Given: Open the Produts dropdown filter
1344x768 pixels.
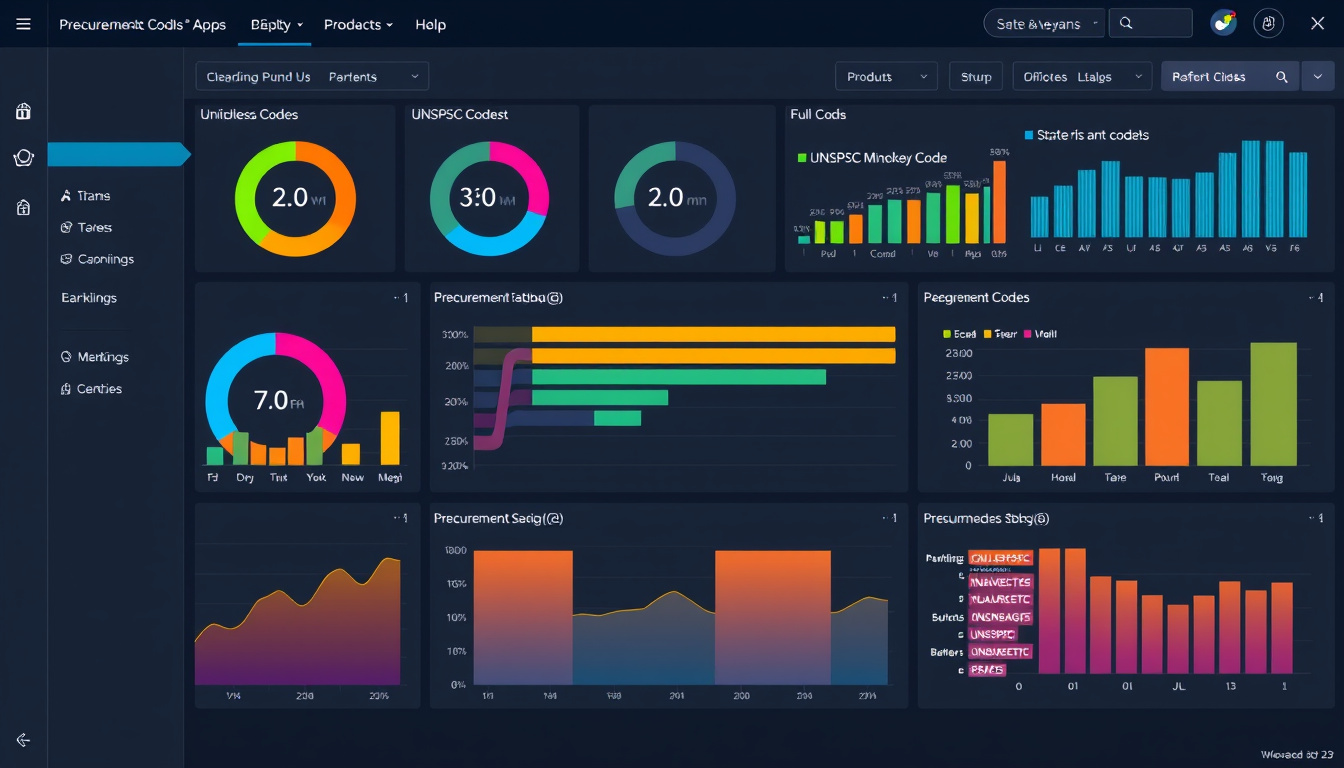Looking at the screenshot, I should [885, 77].
